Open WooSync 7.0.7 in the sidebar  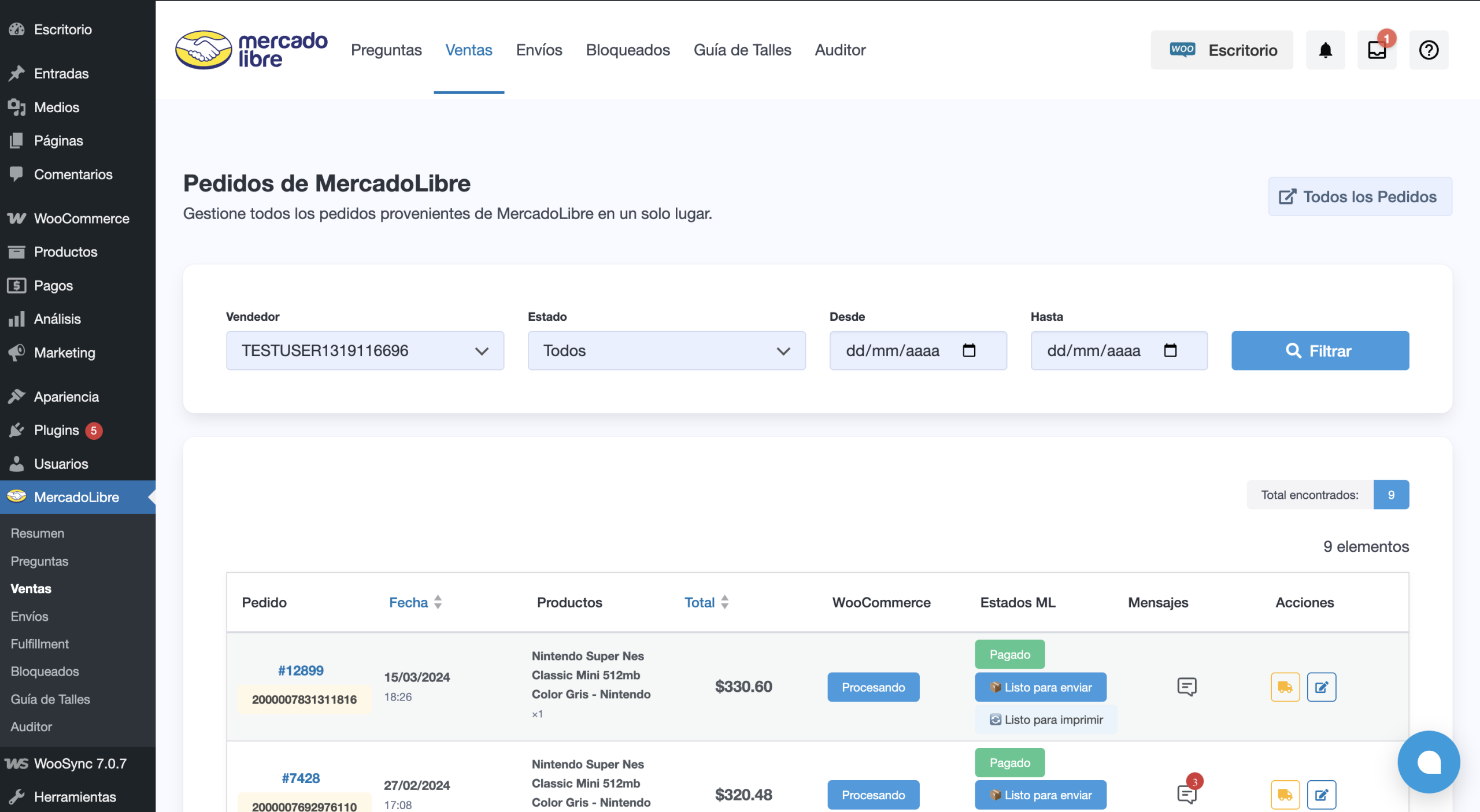(77, 763)
